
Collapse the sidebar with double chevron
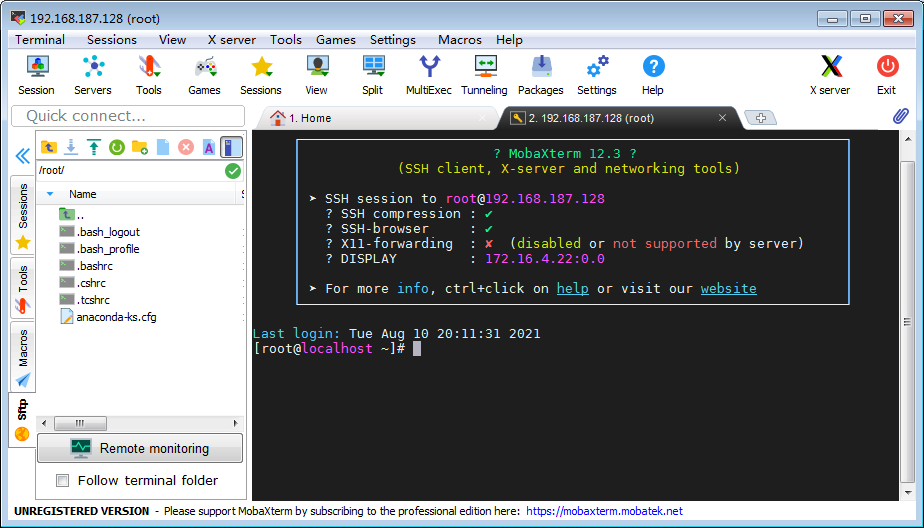click(x=22, y=156)
